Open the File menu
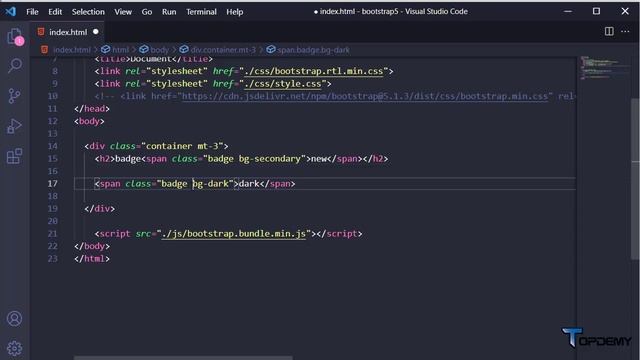640x360 pixels. pyautogui.click(x=32, y=12)
